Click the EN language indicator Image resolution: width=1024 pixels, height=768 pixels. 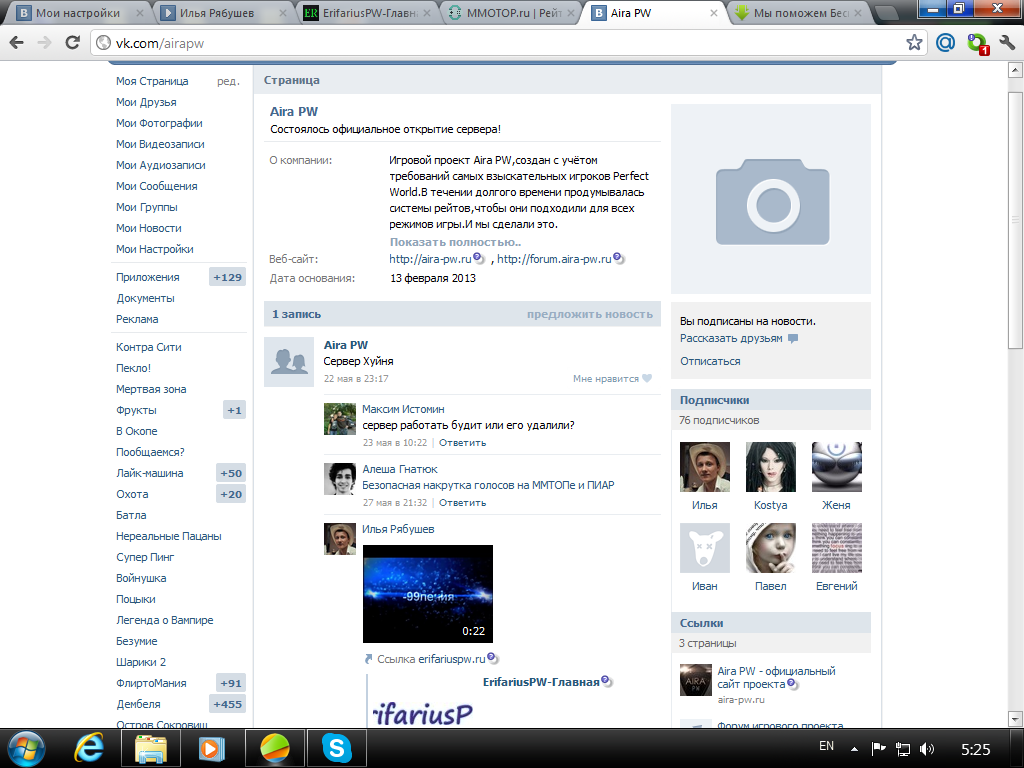[826, 746]
